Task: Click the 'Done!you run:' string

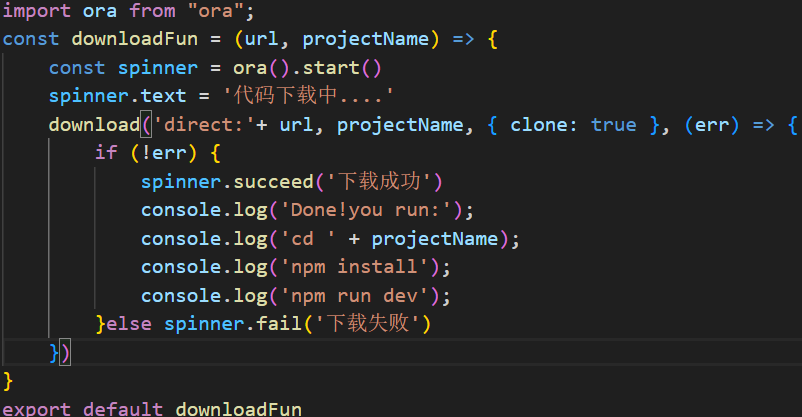Action: (365, 210)
